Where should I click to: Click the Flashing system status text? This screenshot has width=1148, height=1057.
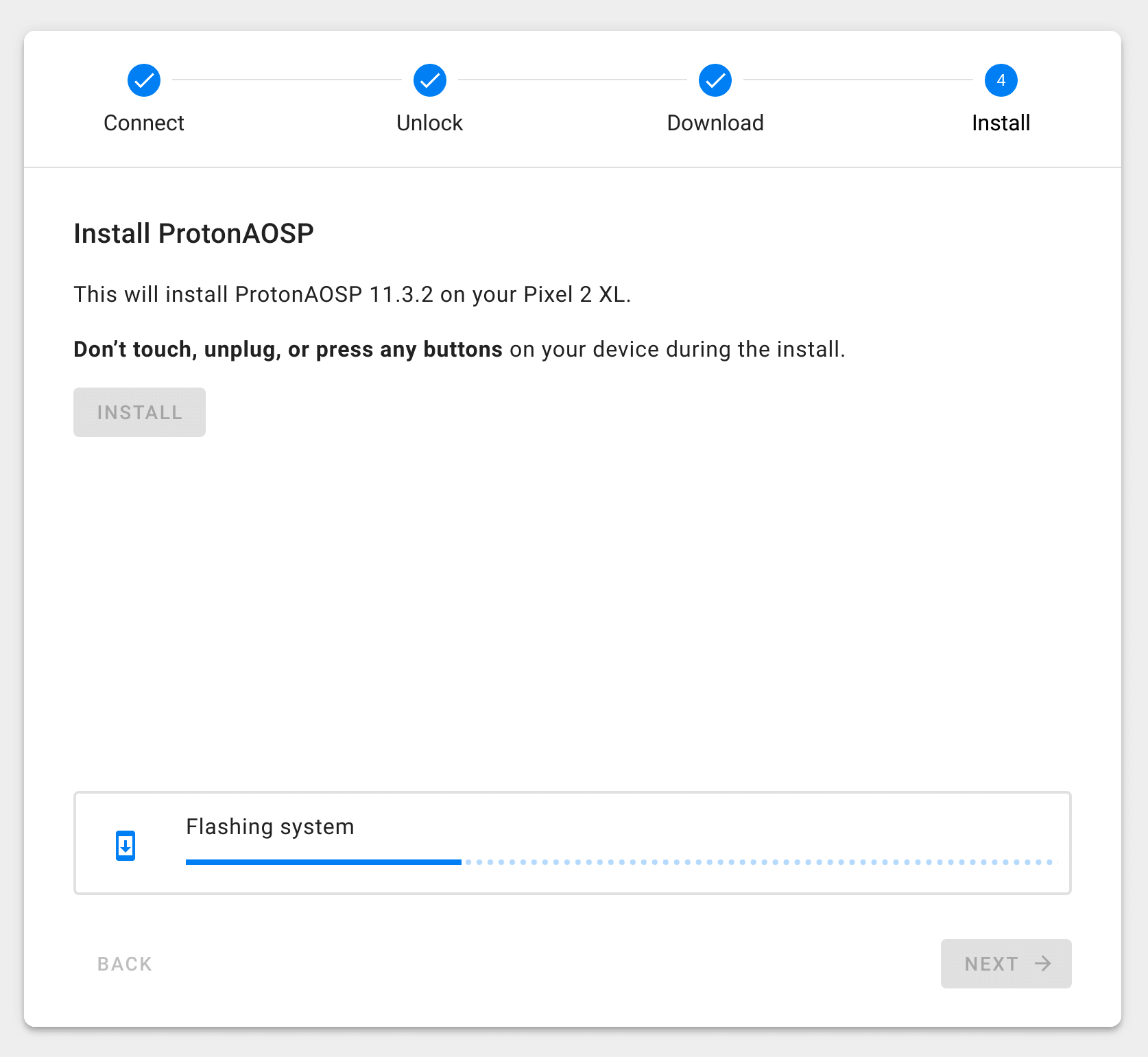coord(270,827)
